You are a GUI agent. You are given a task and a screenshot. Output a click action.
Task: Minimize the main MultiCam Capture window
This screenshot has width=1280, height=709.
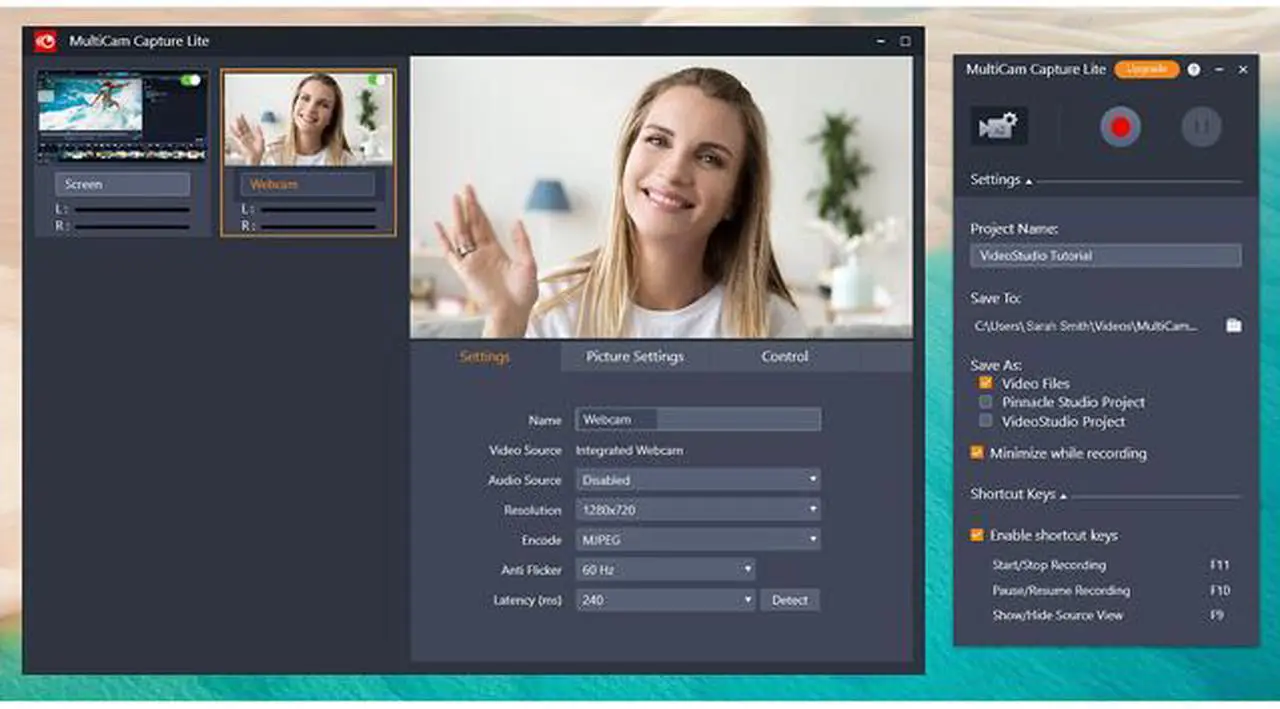click(x=881, y=42)
